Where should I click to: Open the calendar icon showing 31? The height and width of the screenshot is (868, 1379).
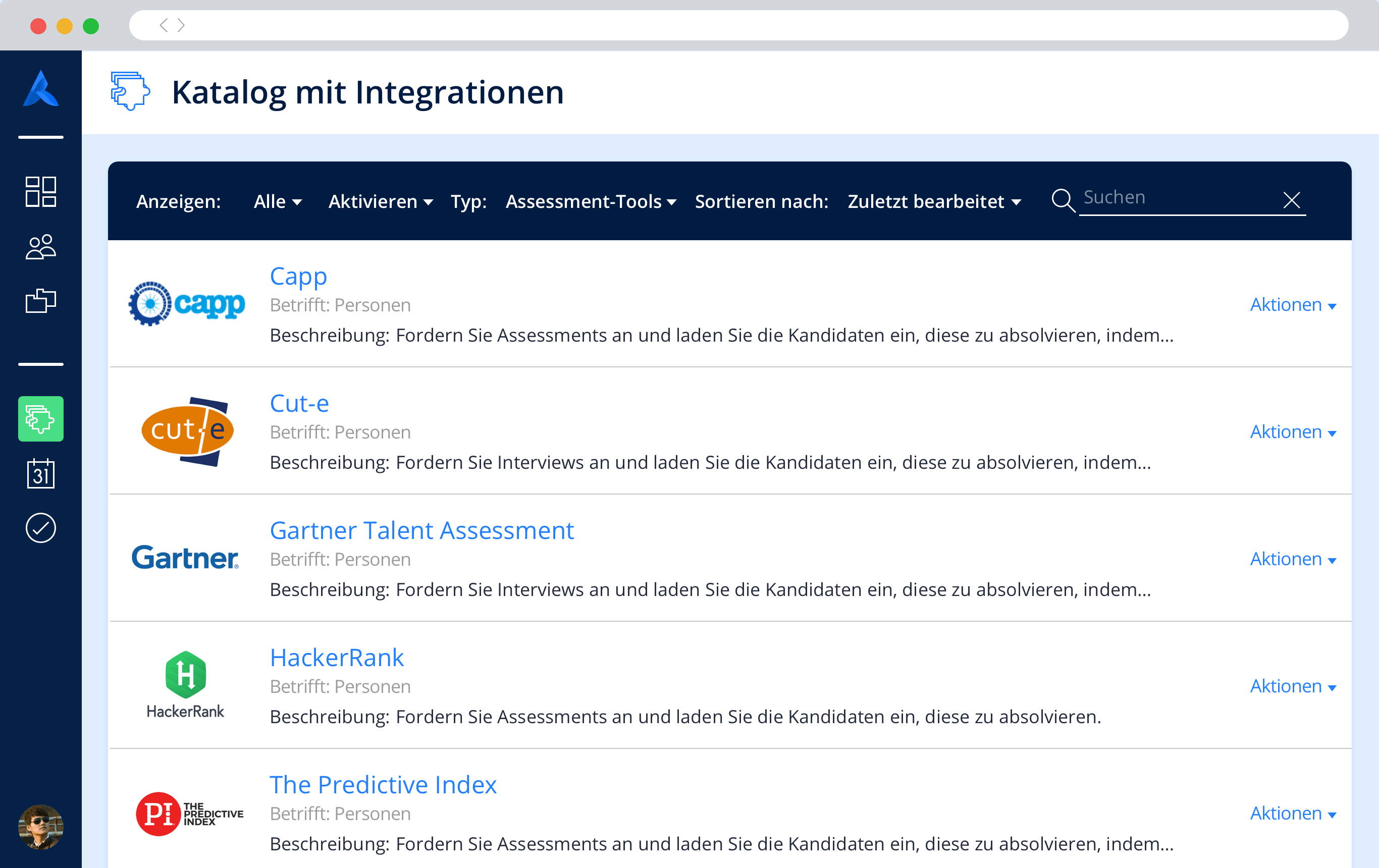coord(41,473)
